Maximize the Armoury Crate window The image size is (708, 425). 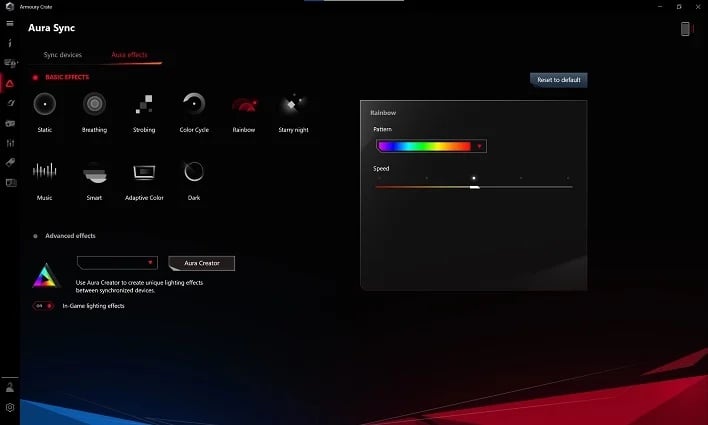679,7
